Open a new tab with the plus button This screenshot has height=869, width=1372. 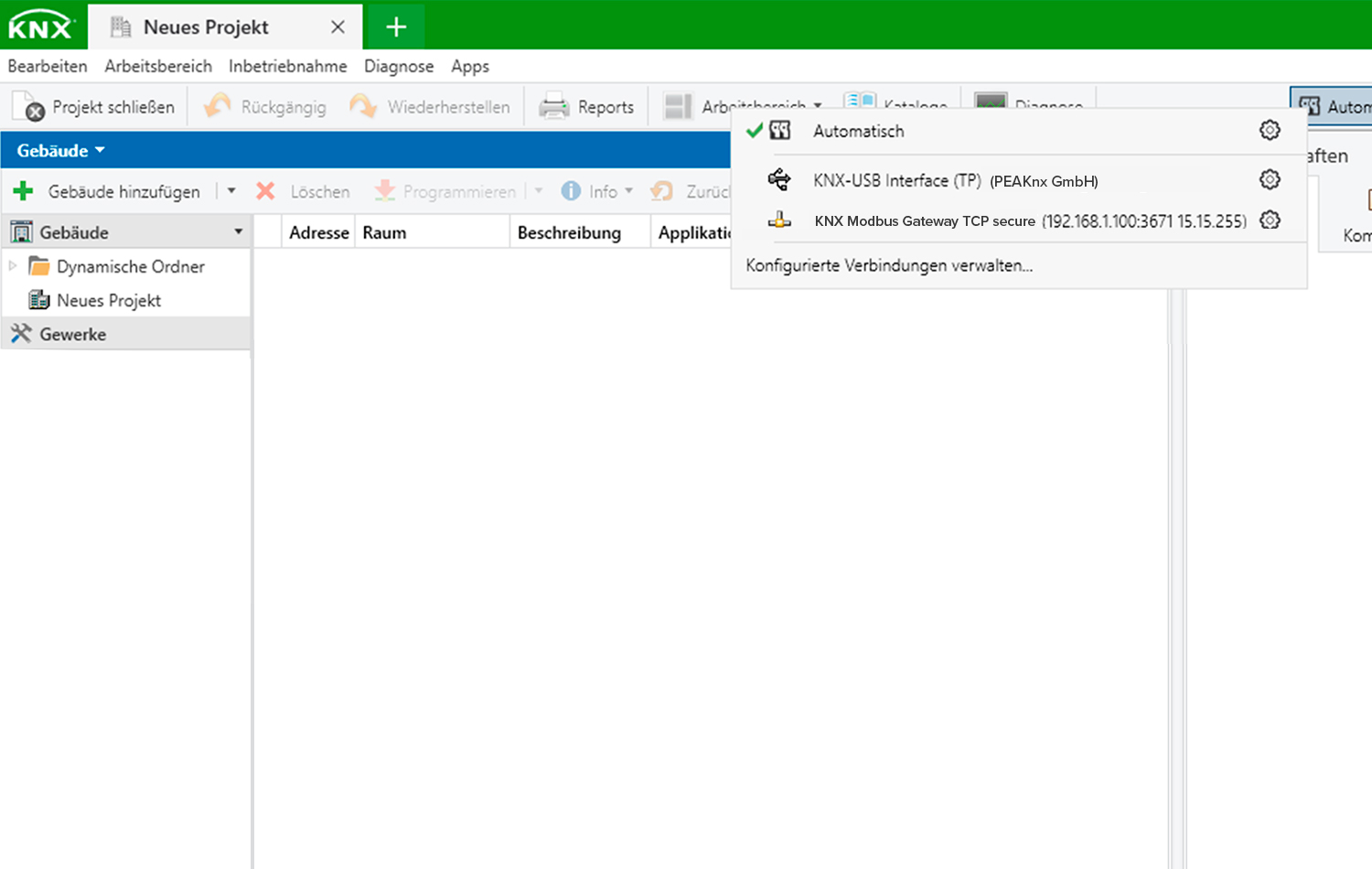coord(395,27)
